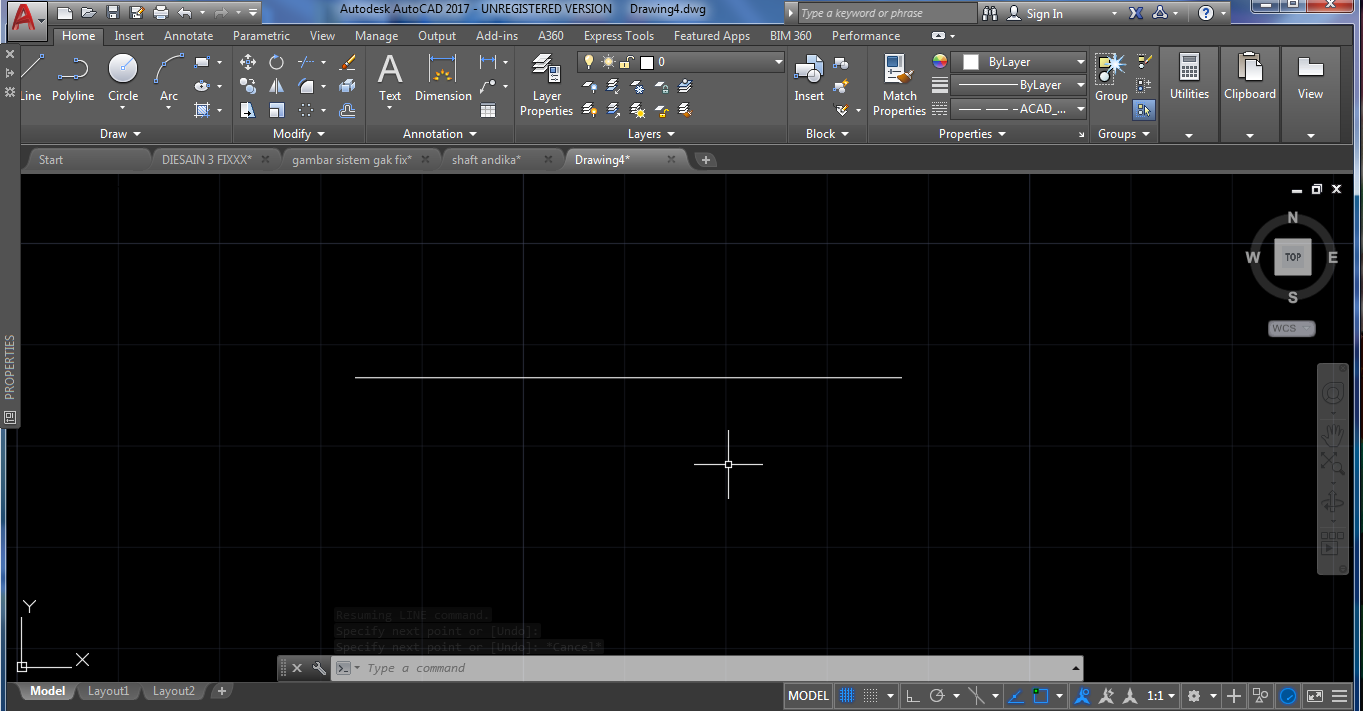
Task: Switch to DIESAIN 3 FIXXX drawing tab
Action: [x=207, y=159]
